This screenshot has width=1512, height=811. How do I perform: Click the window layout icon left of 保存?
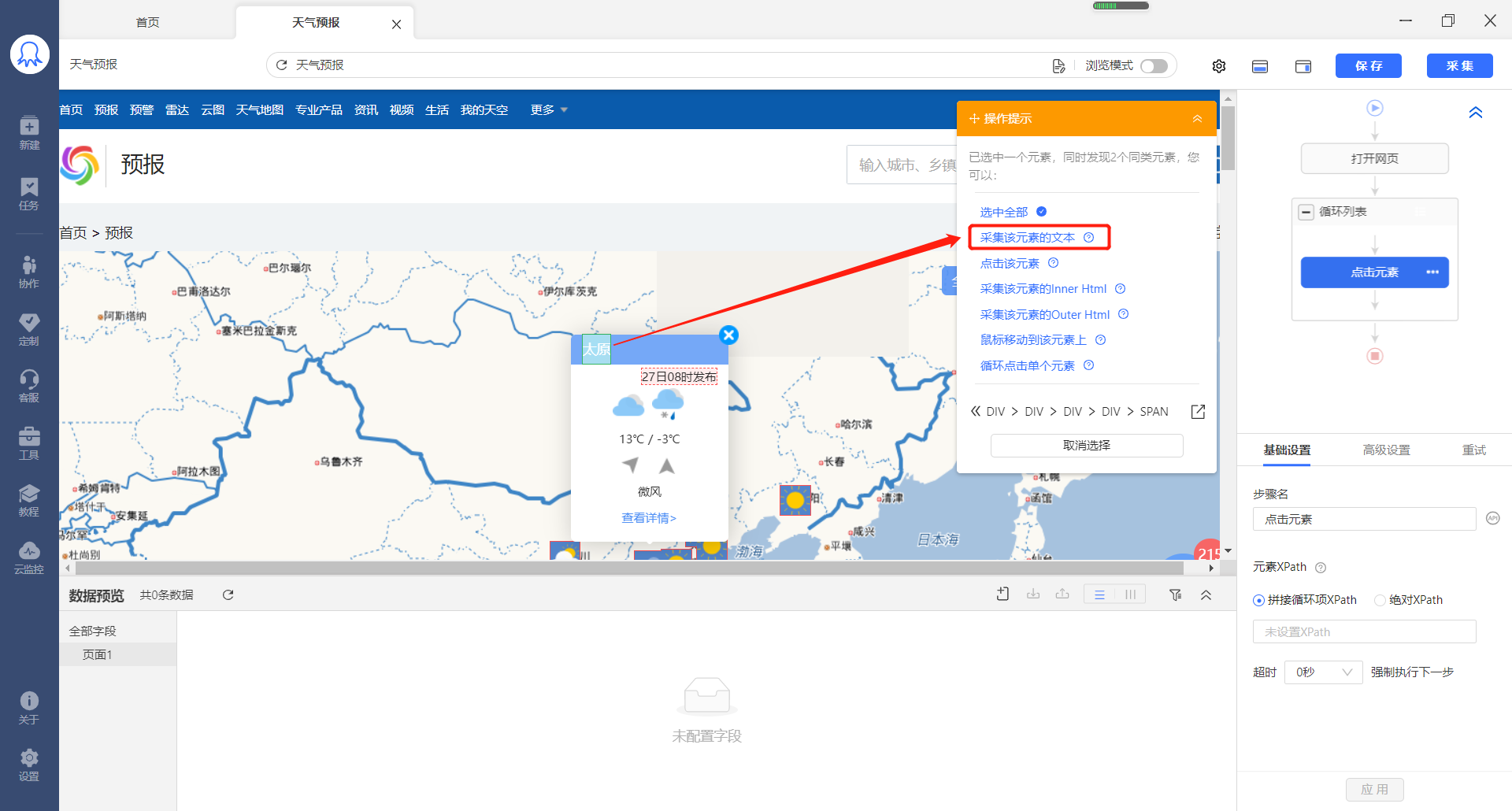[1303, 66]
